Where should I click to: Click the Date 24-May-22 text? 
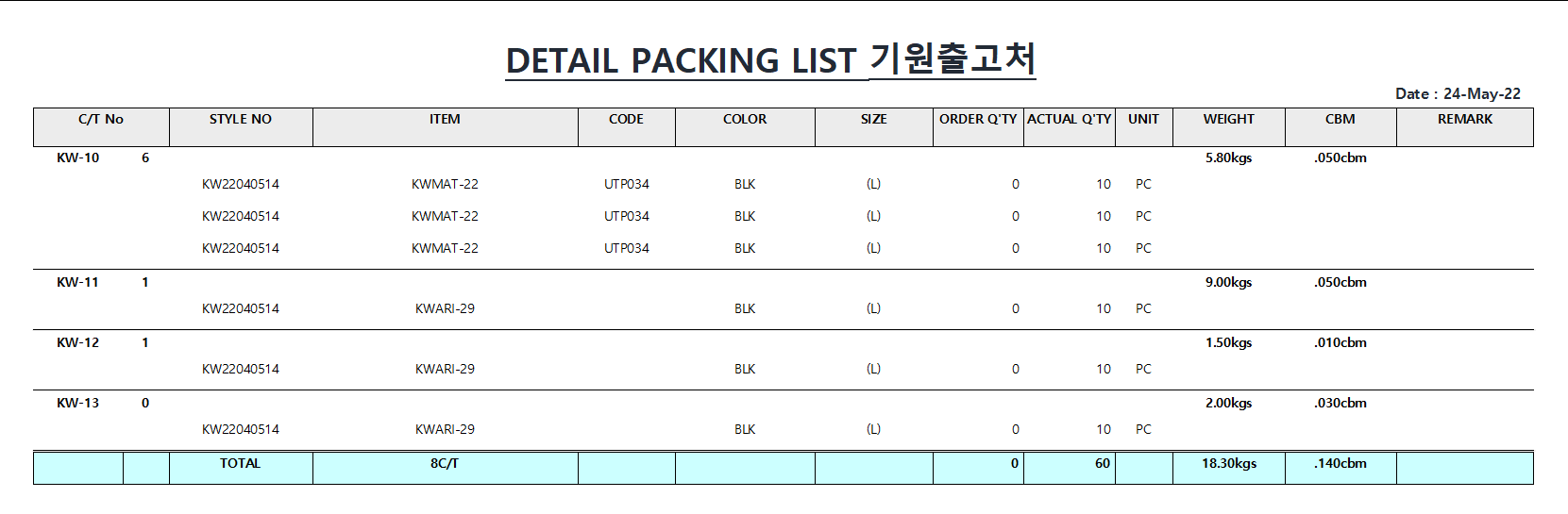[1458, 93]
